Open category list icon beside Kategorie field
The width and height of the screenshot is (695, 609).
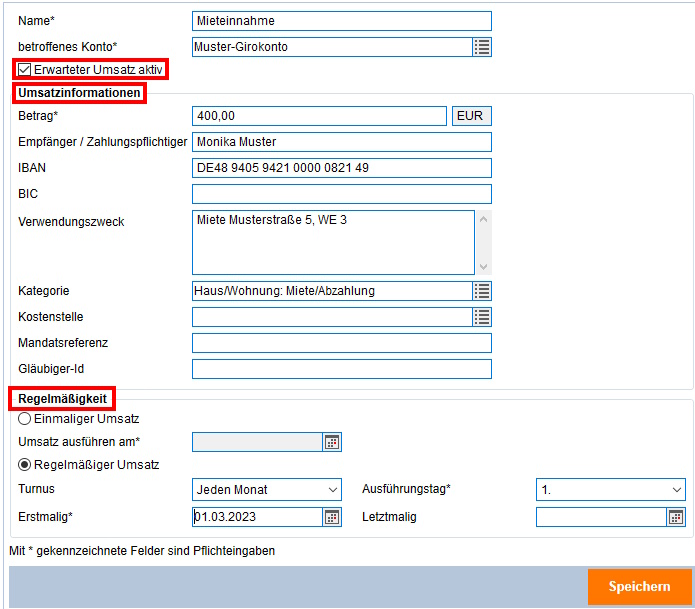(x=482, y=291)
